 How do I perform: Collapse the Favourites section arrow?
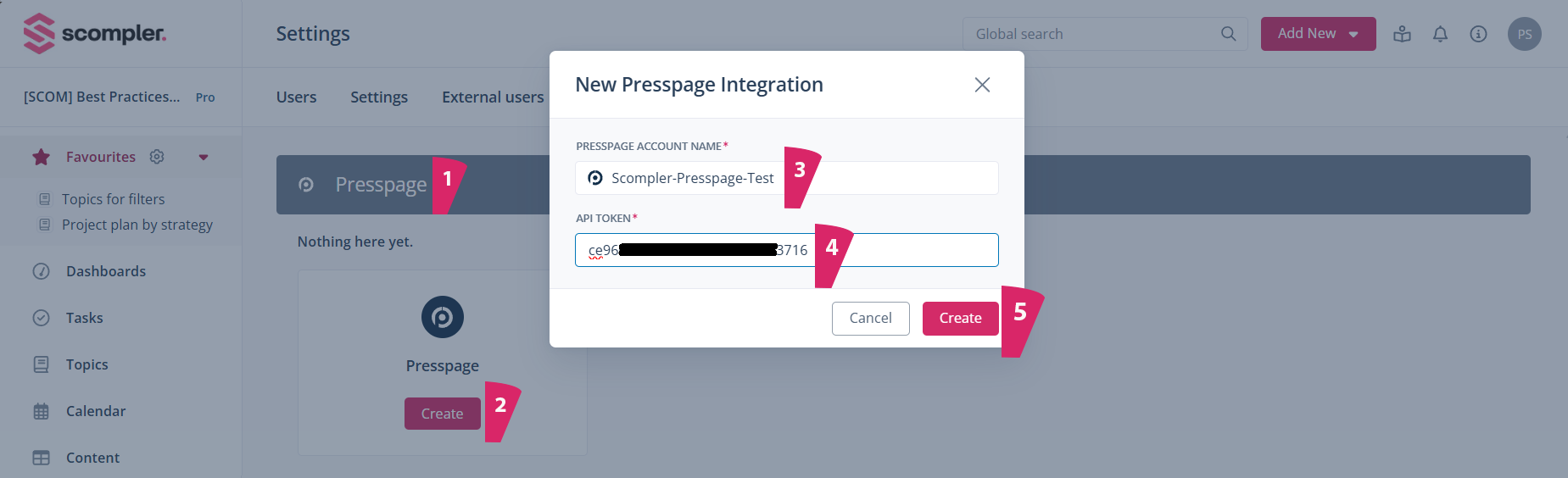(204, 157)
